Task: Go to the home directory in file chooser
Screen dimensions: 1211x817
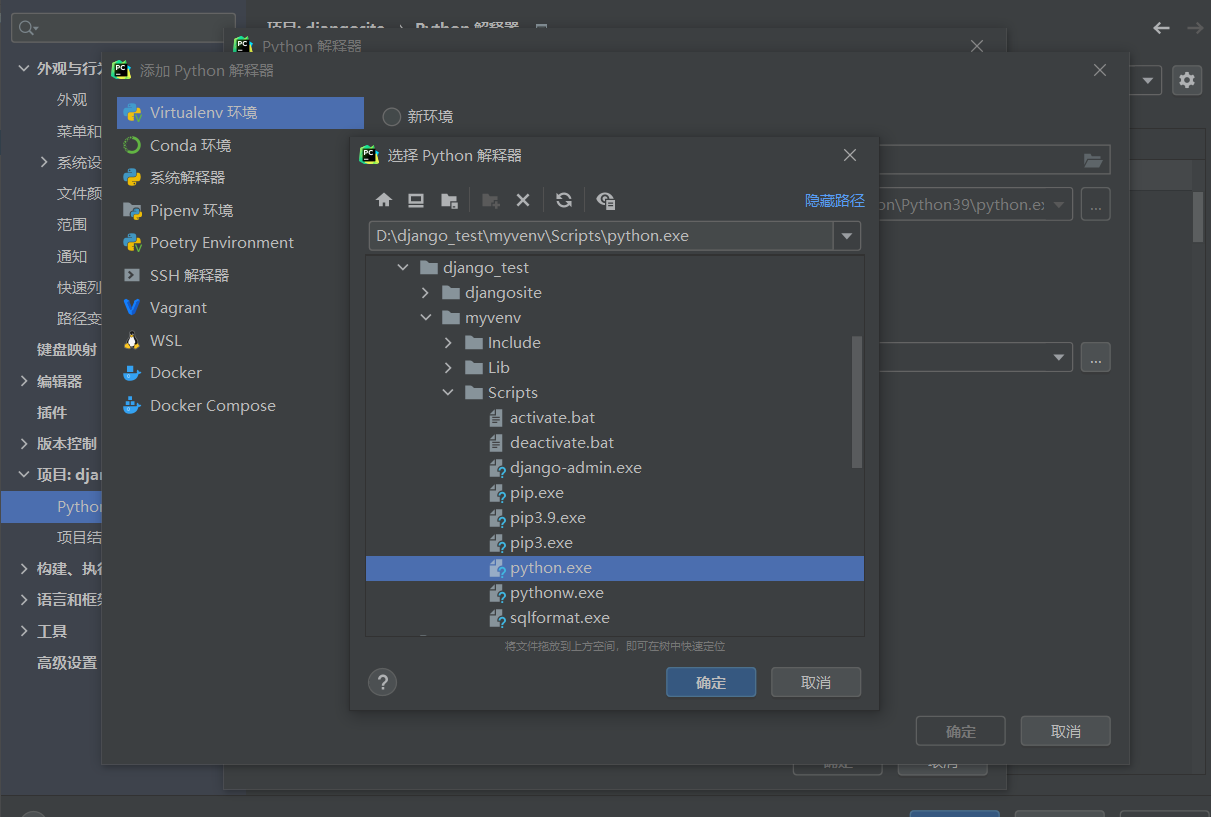Action: tap(384, 200)
